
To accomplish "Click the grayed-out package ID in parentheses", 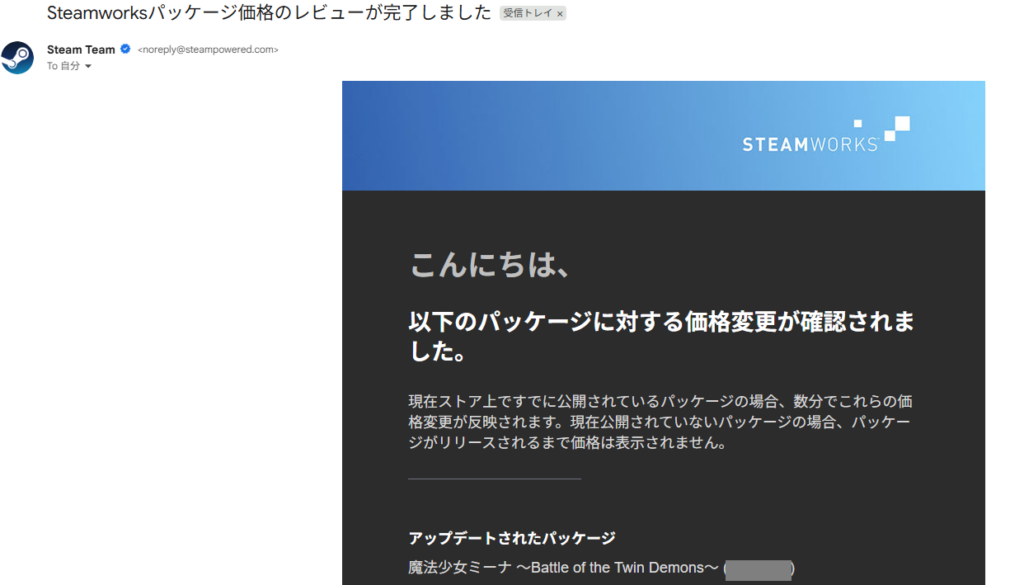I will point(758,569).
